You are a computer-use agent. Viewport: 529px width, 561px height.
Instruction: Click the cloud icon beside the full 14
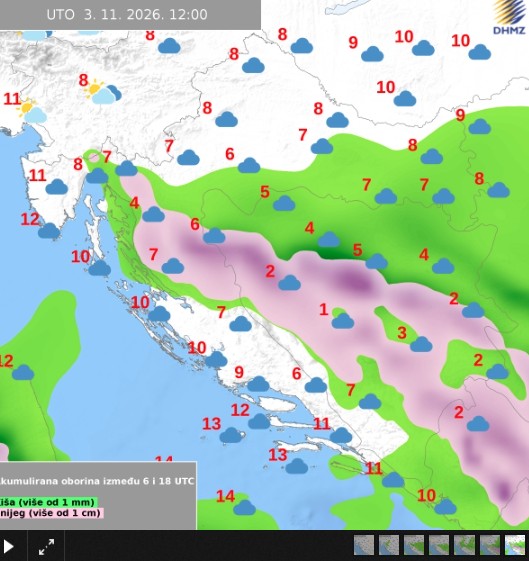tap(245, 508)
